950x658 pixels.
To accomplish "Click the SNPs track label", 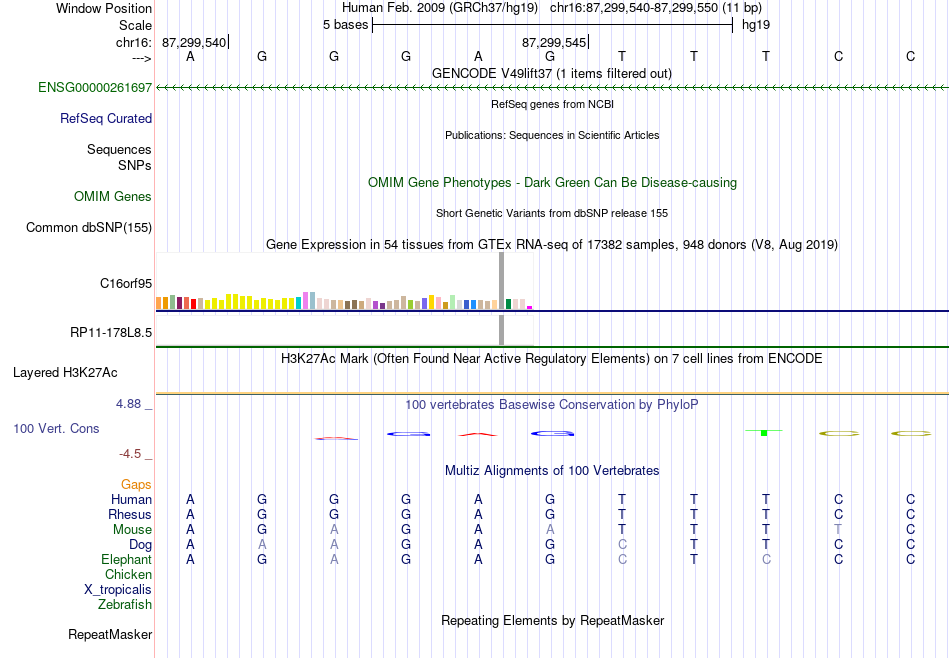I will click(135, 165).
